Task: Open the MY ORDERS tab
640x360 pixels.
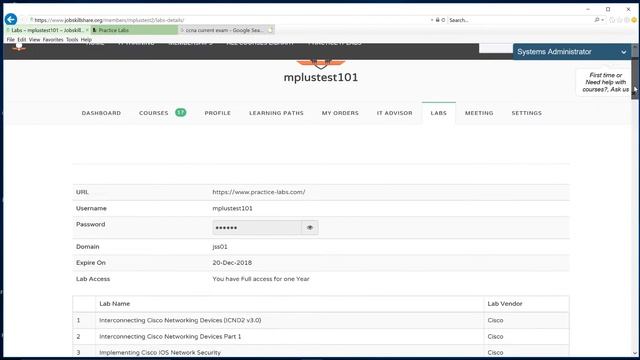Action: point(340,113)
